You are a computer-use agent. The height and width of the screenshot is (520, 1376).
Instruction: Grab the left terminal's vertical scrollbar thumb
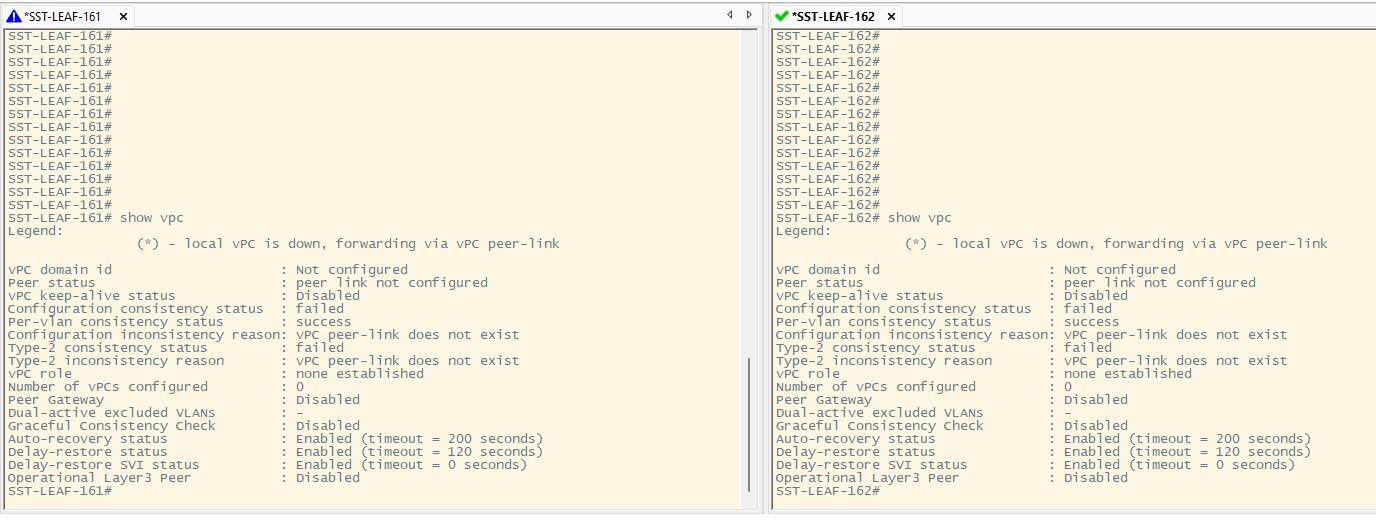click(749, 424)
